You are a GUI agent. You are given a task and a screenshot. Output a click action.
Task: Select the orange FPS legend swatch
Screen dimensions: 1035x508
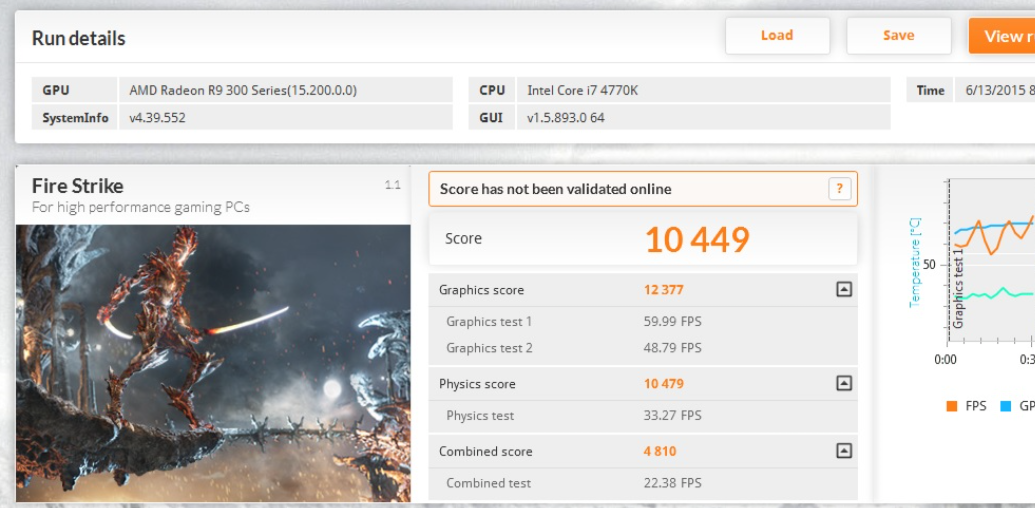(951, 406)
